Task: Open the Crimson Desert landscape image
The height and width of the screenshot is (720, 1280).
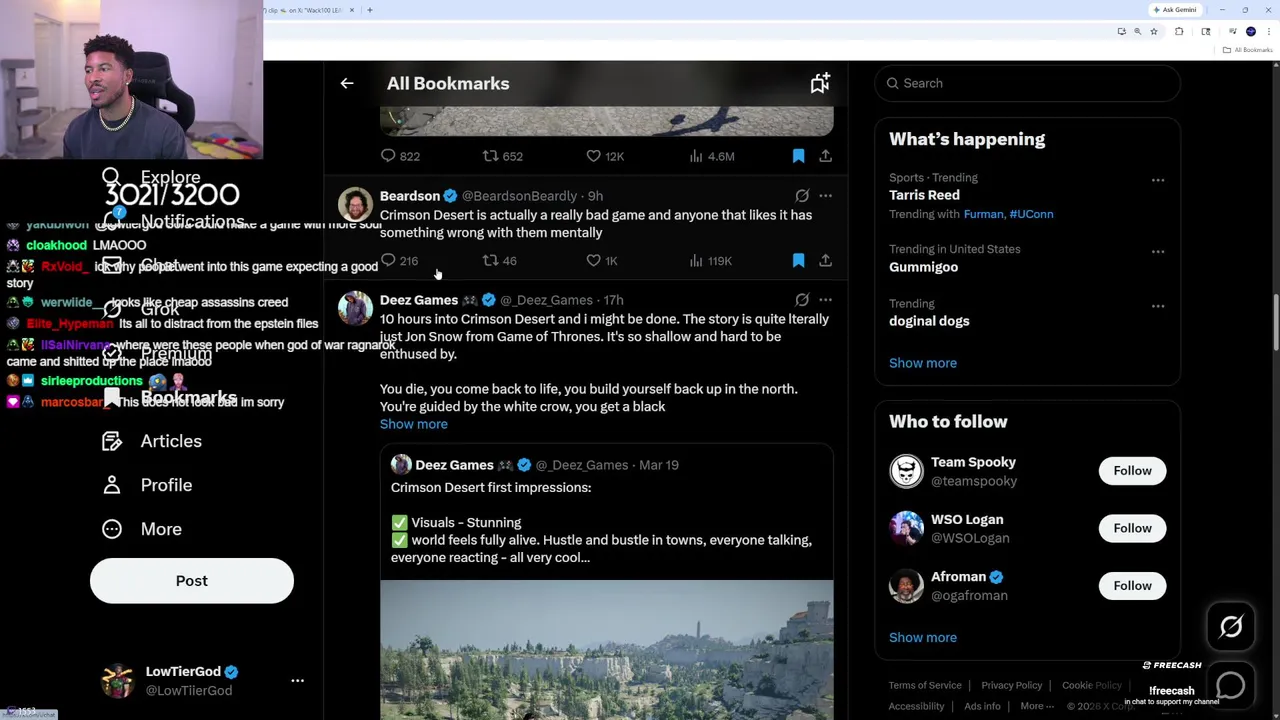Action: [606, 650]
